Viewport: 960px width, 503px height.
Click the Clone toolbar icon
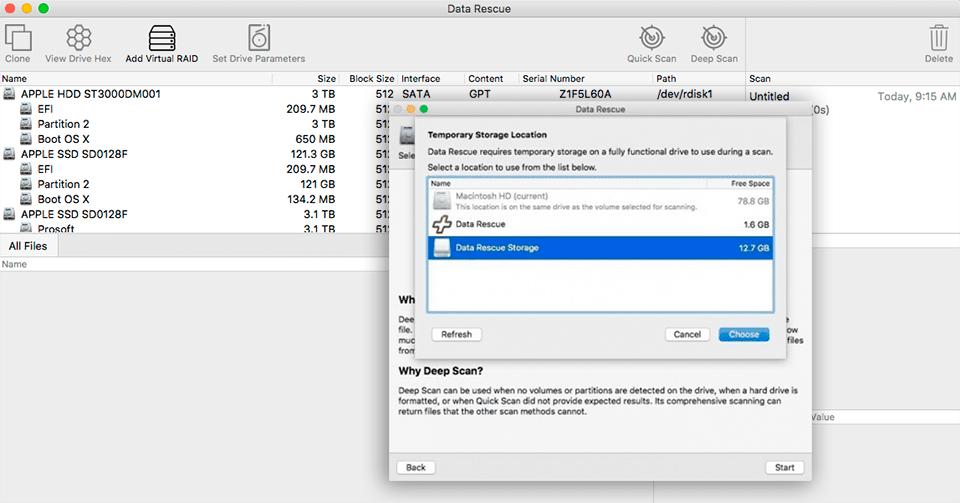18,38
